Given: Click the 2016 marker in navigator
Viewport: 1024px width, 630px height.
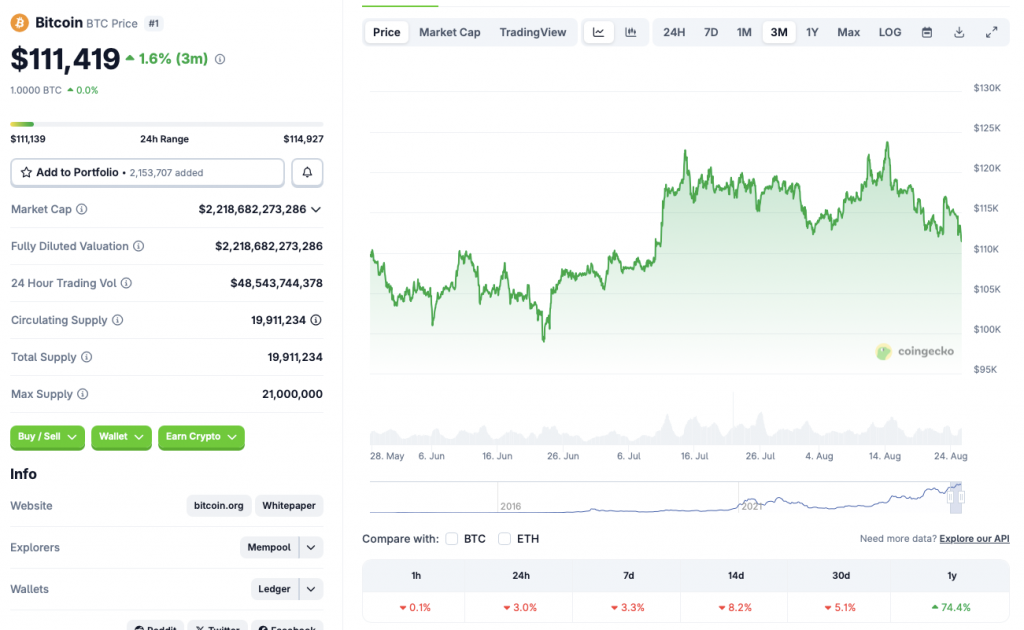Looking at the screenshot, I should [511, 506].
